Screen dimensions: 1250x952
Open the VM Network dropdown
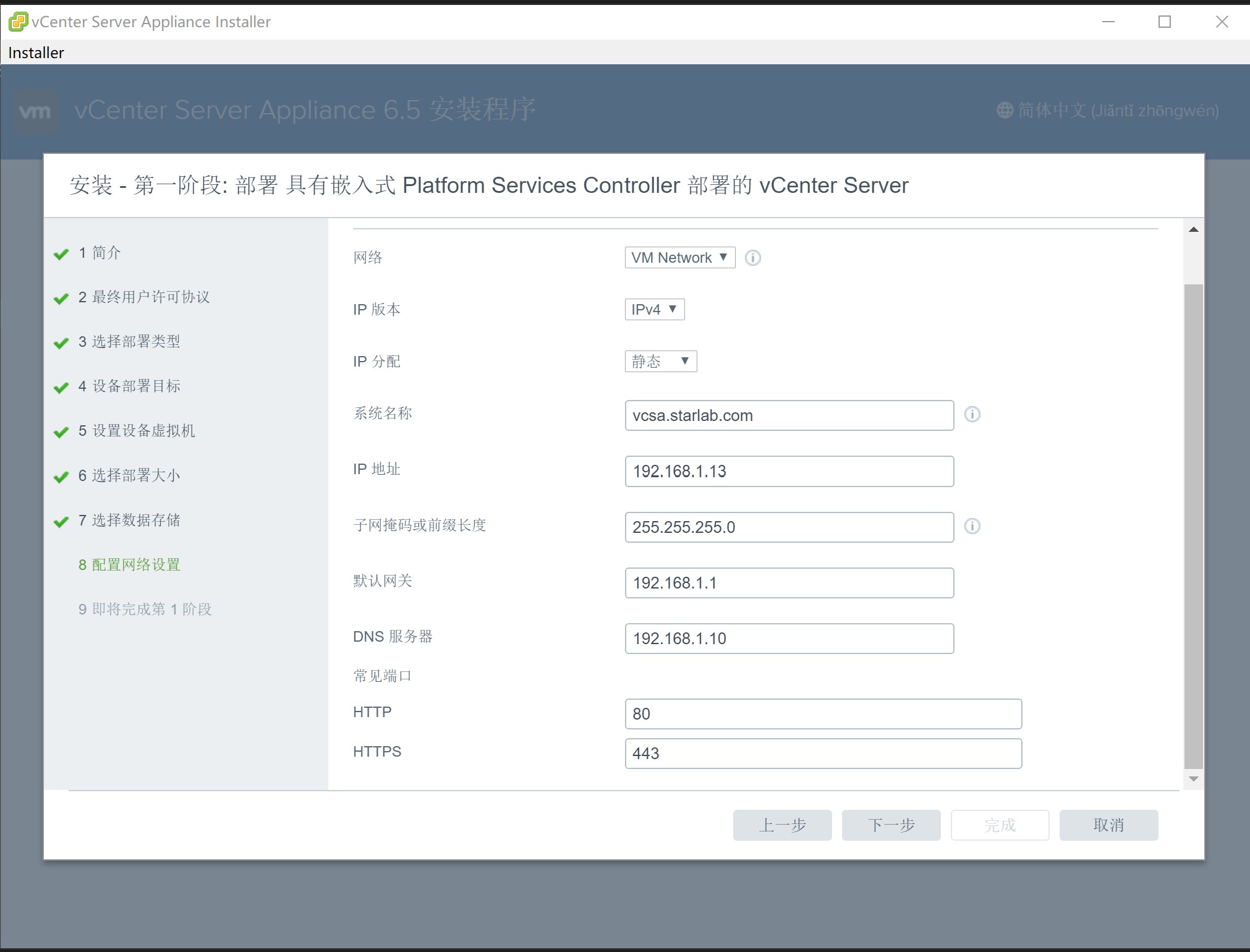[x=680, y=258]
